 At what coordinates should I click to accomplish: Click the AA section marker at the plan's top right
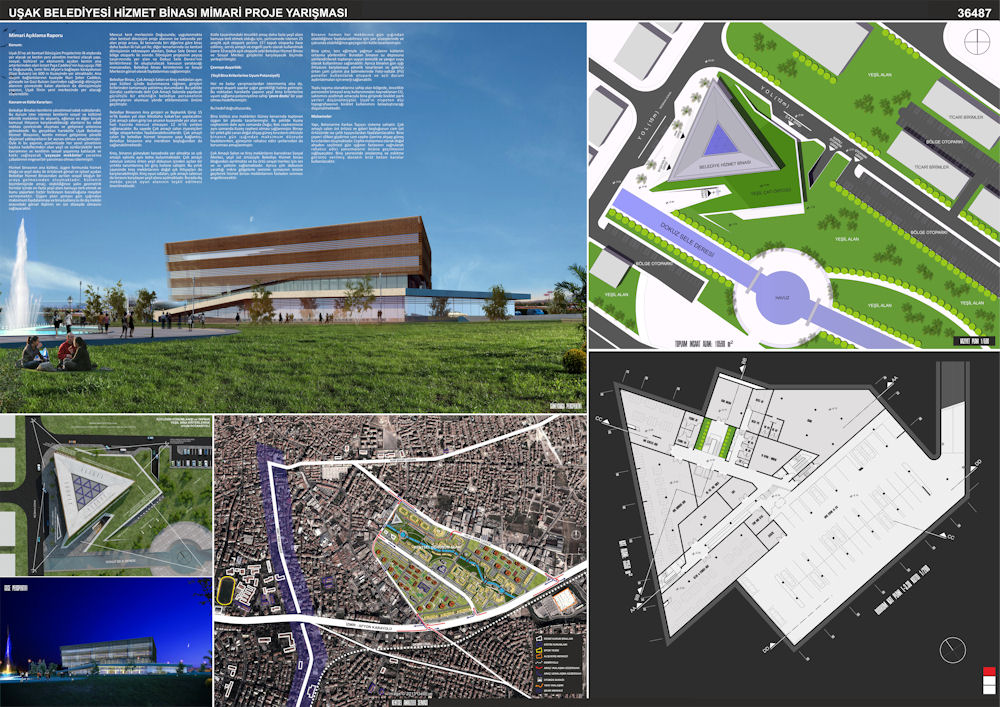click(x=890, y=381)
